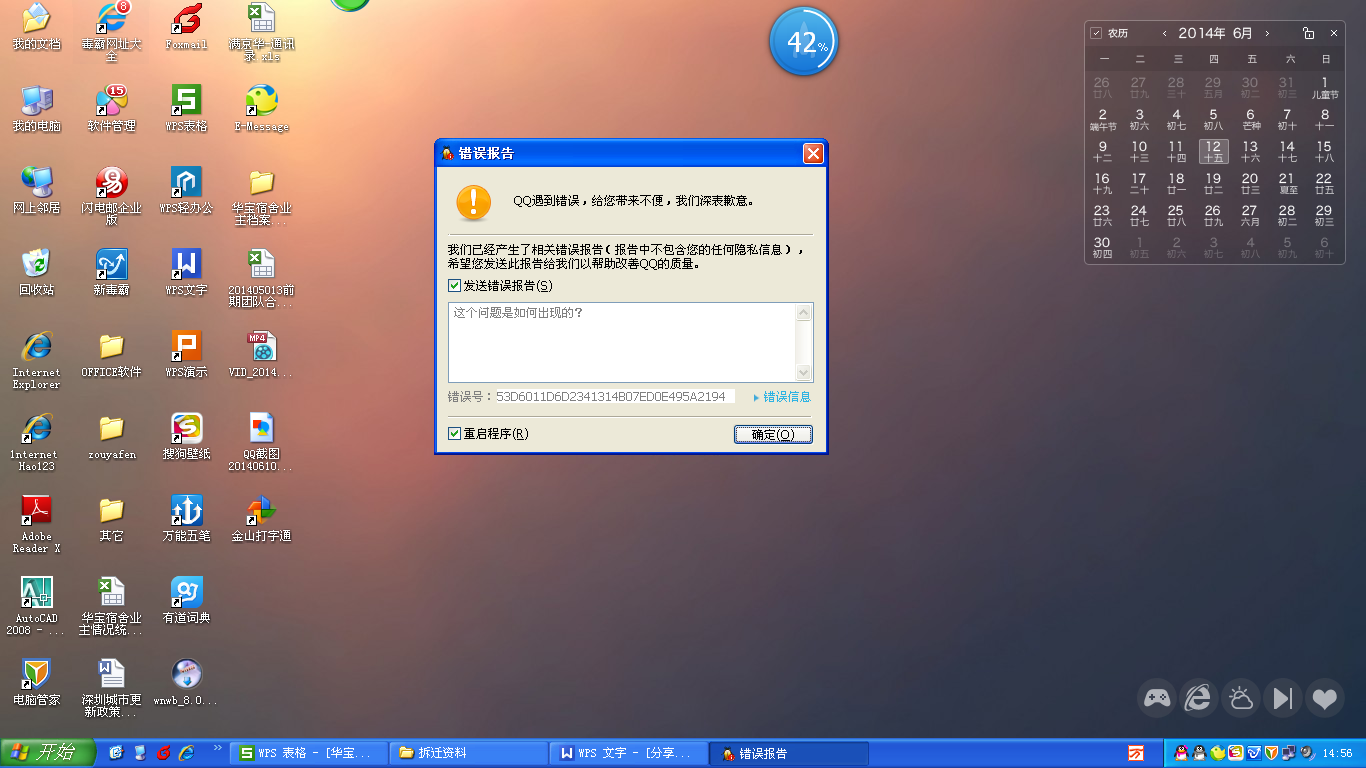Go to previous month in calendar
The height and width of the screenshot is (768, 1366).
[x=1164, y=33]
